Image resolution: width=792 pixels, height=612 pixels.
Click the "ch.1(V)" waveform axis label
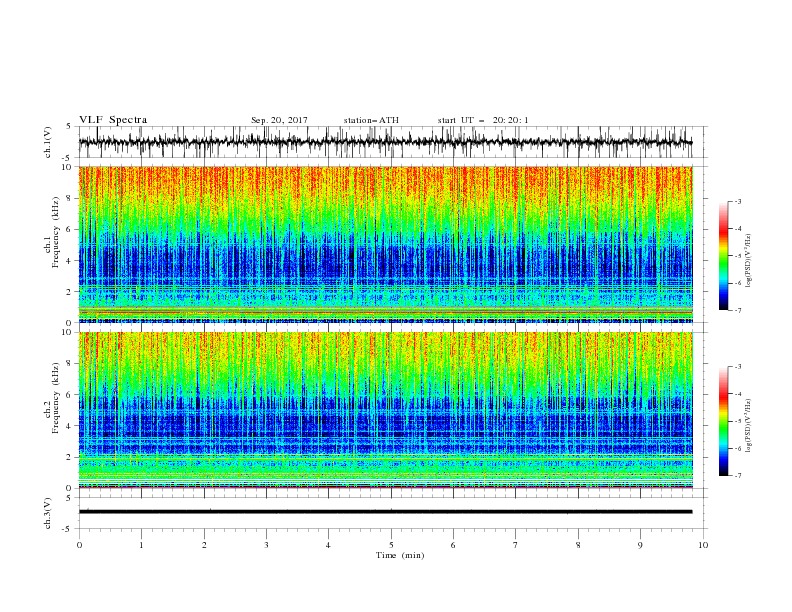pyautogui.click(x=48, y=142)
